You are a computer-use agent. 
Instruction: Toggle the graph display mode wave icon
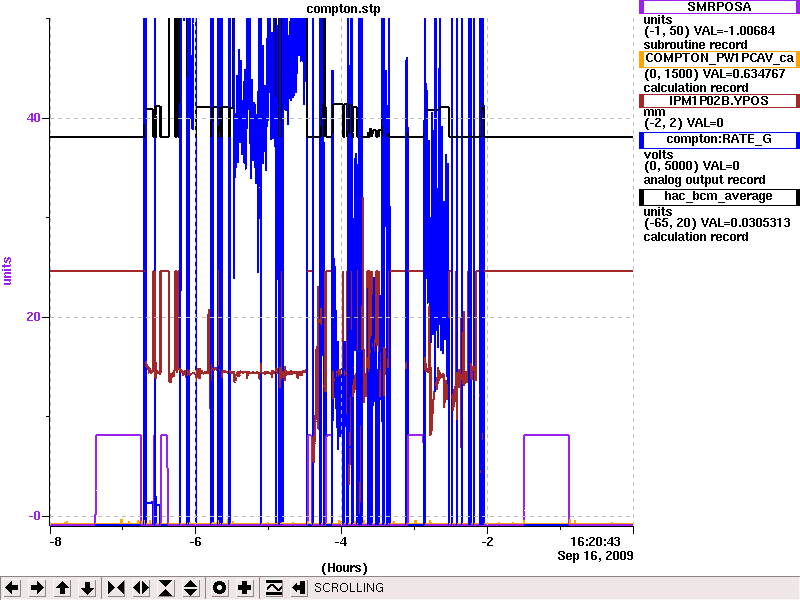(x=274, y=588)
